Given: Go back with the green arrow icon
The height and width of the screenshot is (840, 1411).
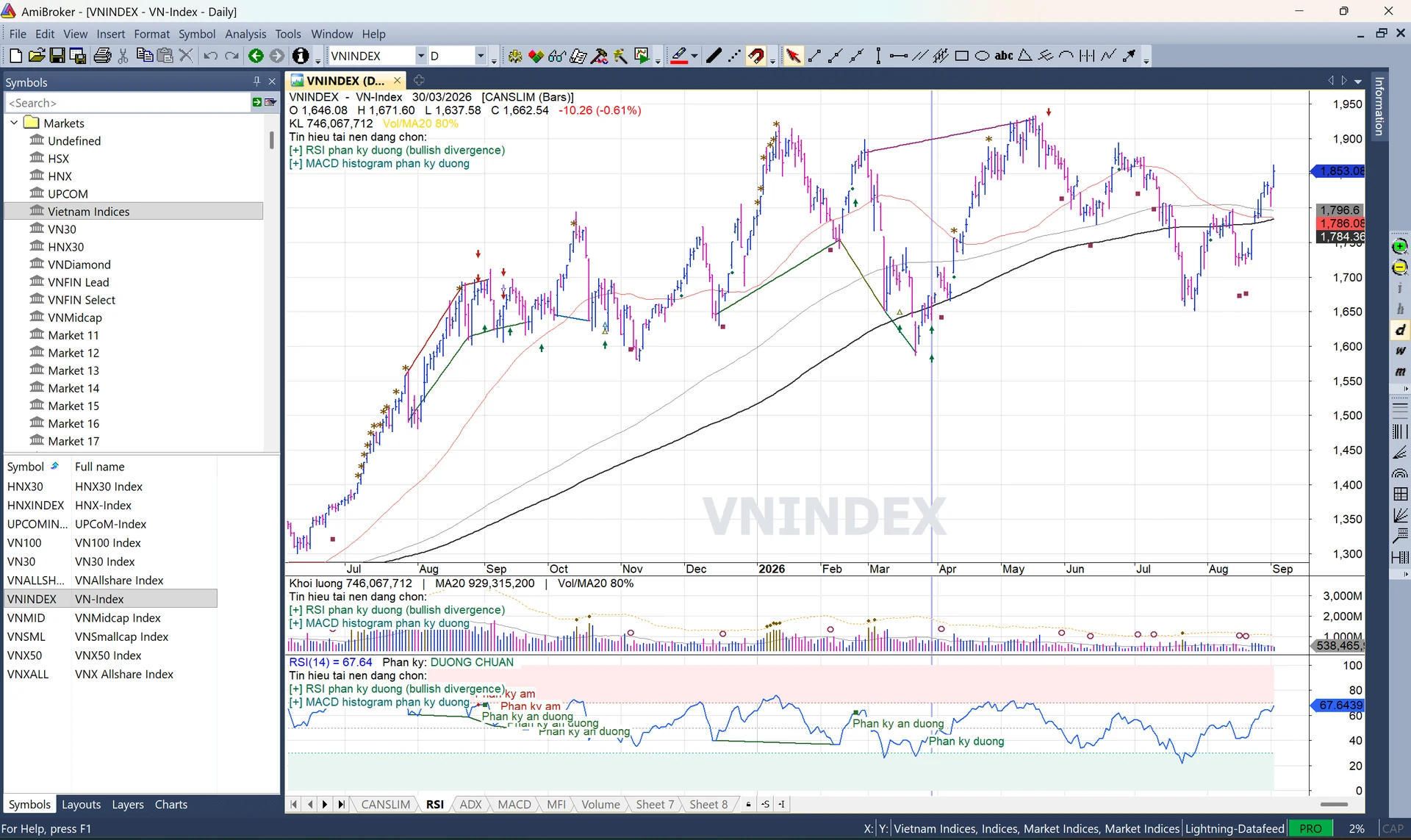Looking at the screenshot, I should point(256,56).
